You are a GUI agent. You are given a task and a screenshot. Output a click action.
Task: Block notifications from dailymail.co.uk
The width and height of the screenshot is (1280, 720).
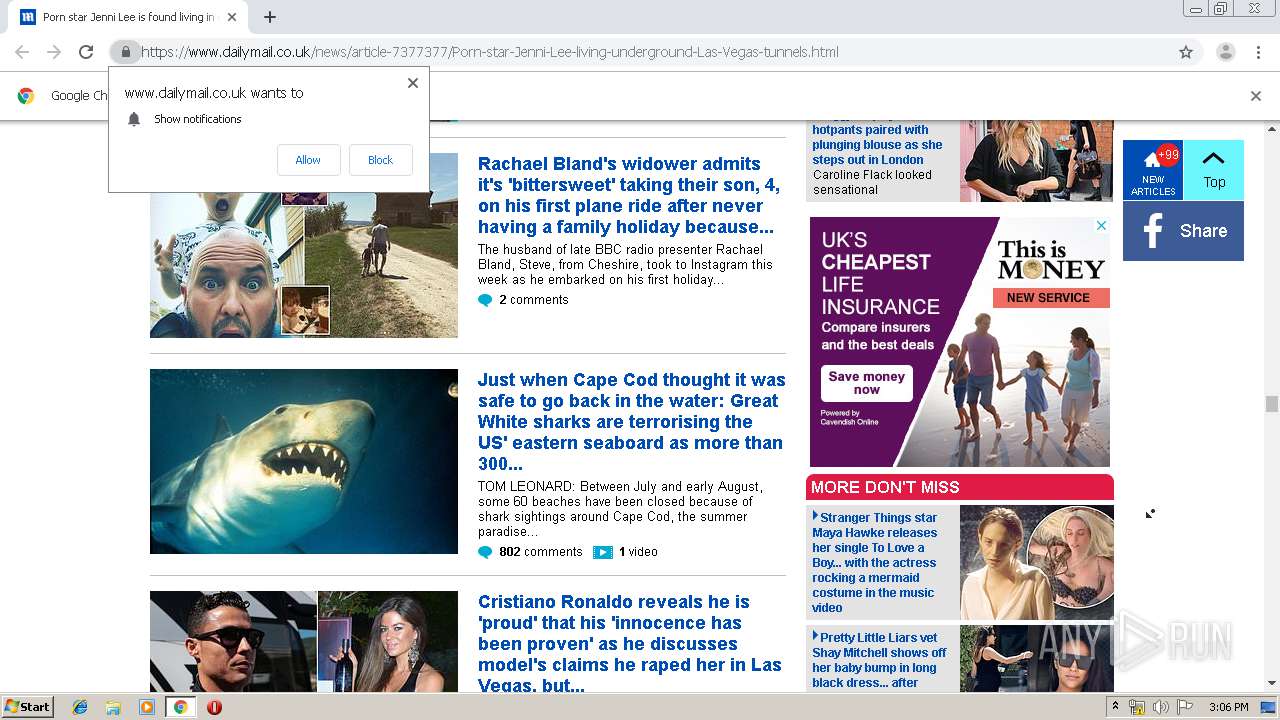tap(380, 160)
